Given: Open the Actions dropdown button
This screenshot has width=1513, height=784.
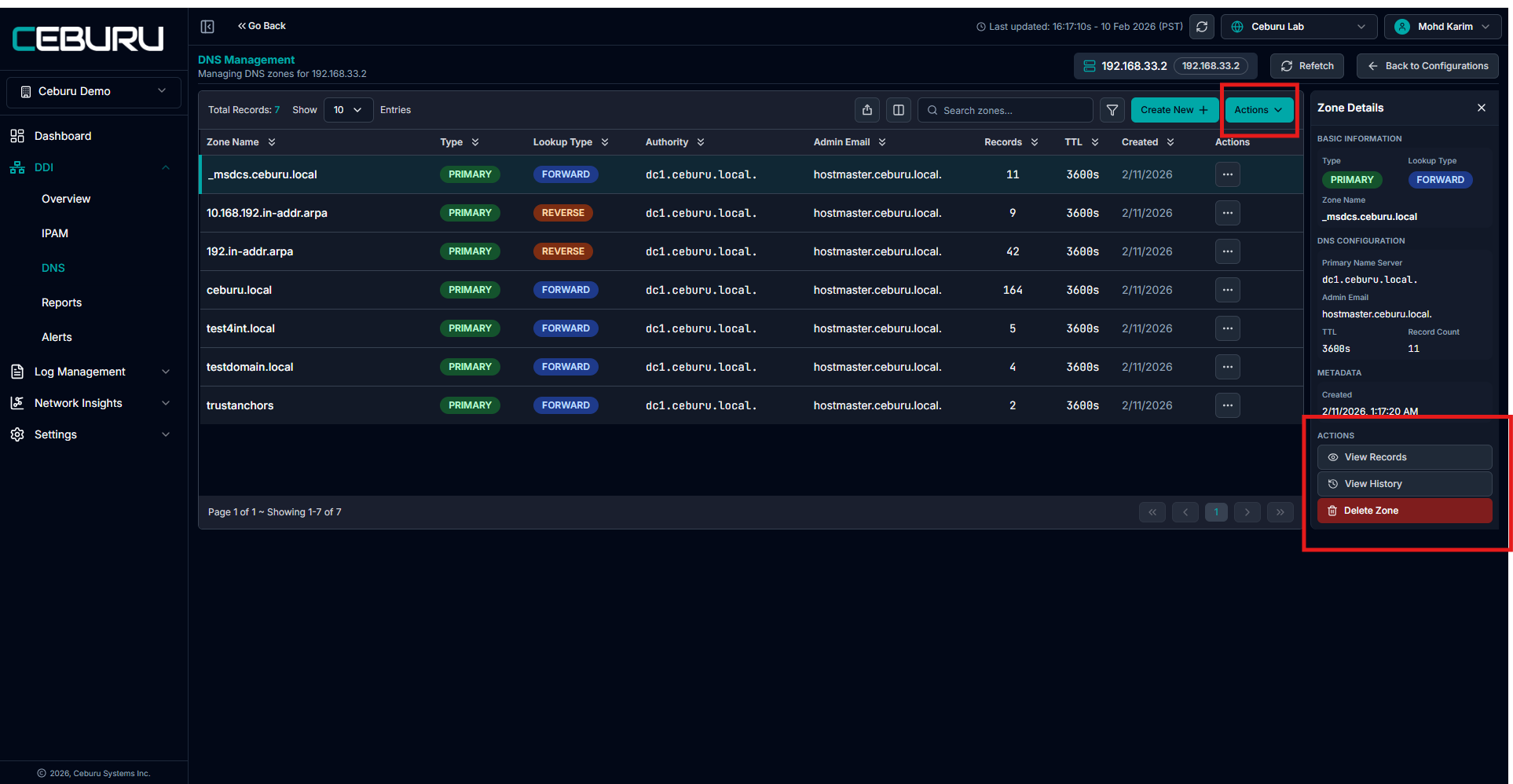Looking at the screenshot, I should (1258, 110).
